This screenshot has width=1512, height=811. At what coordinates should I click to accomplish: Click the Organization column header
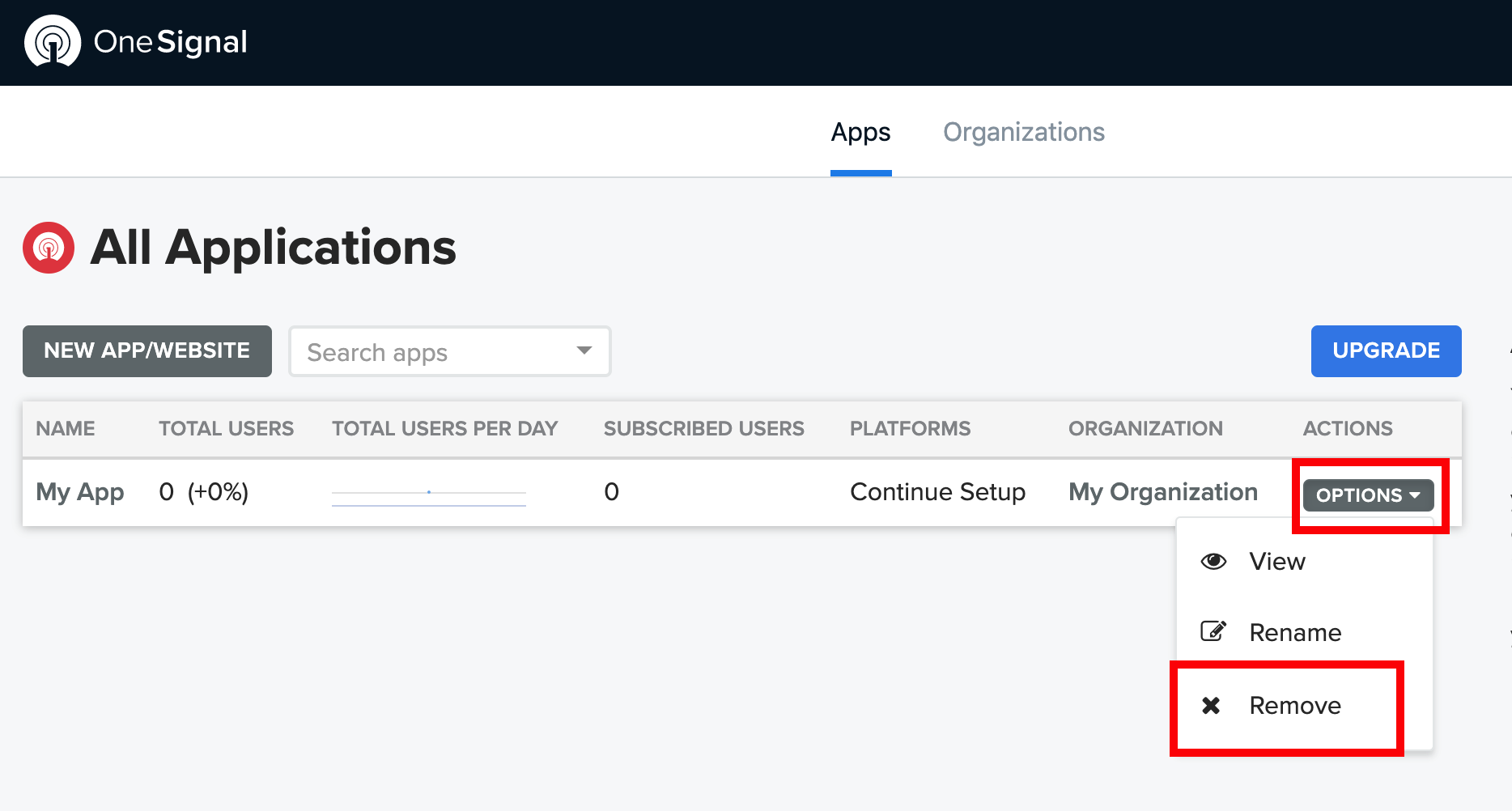[x=1145, y=428]
